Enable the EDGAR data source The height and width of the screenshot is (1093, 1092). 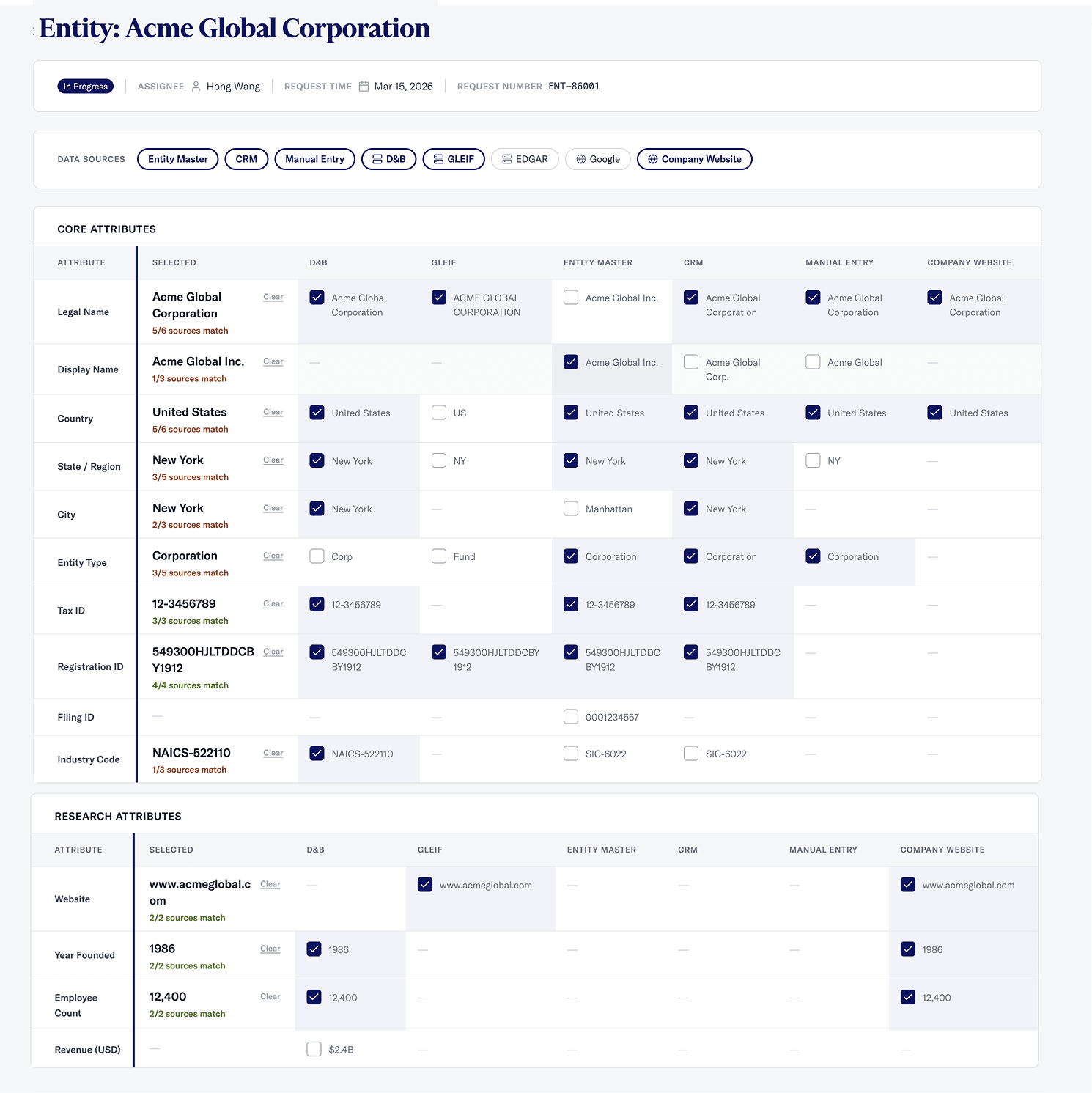pos(525,159)
